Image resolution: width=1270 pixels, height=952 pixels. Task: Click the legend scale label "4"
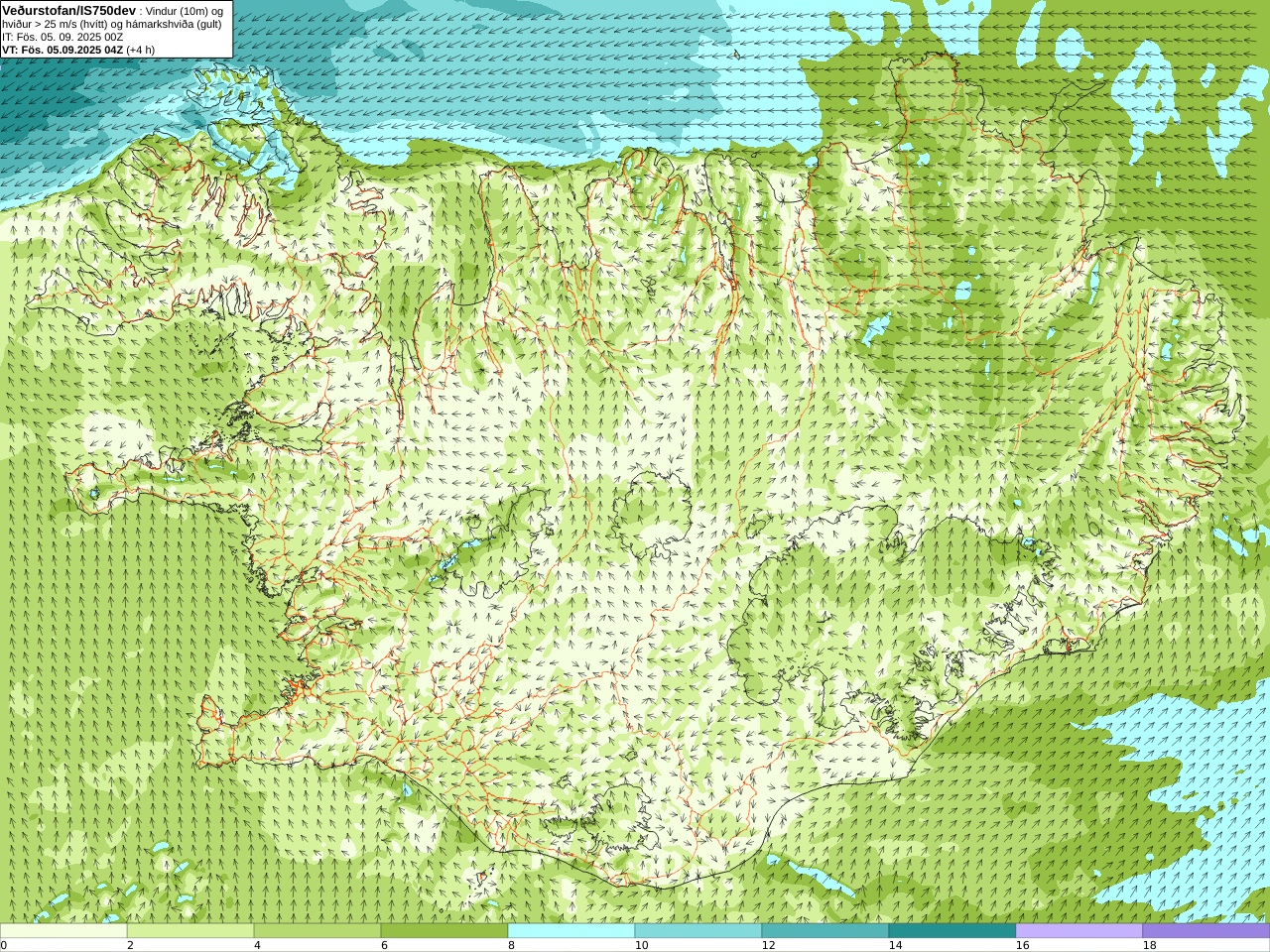pyautogui.click(x=257, y=945)
